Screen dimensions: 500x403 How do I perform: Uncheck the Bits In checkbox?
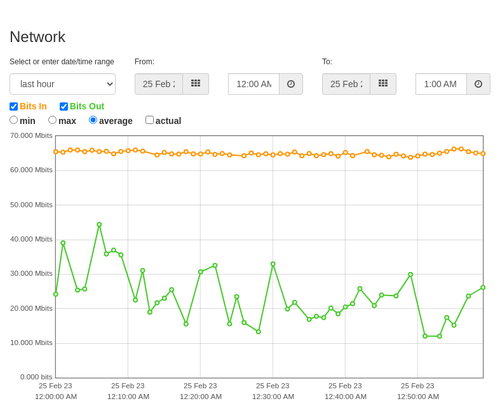[14, 106]
